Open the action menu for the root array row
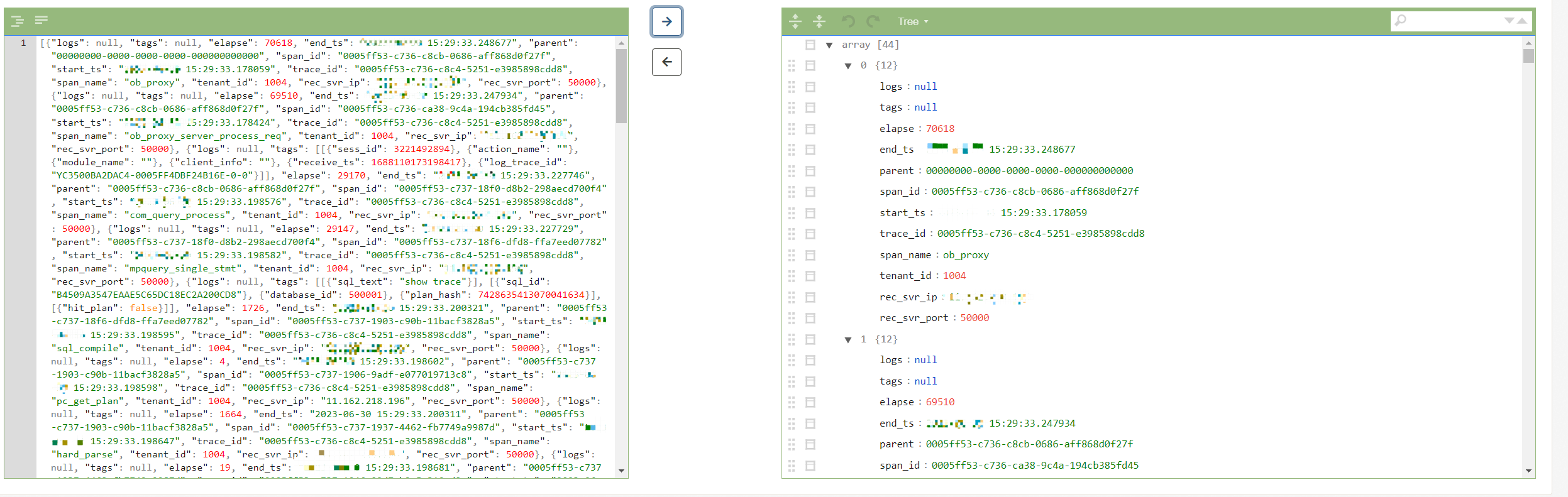The image size is (1568, 497). pyautogui.click(x=810, y=45)
